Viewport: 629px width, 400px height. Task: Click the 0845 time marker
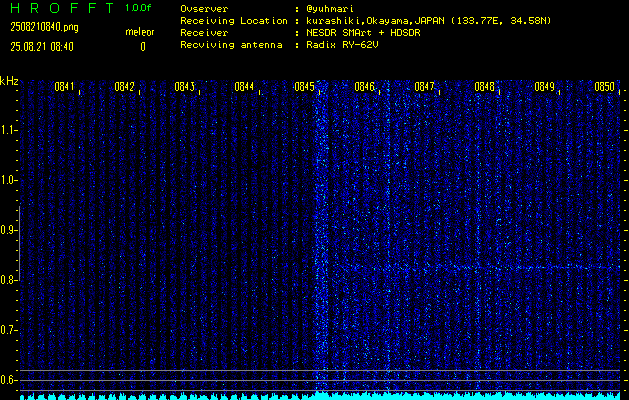click(x=304, y=87)
